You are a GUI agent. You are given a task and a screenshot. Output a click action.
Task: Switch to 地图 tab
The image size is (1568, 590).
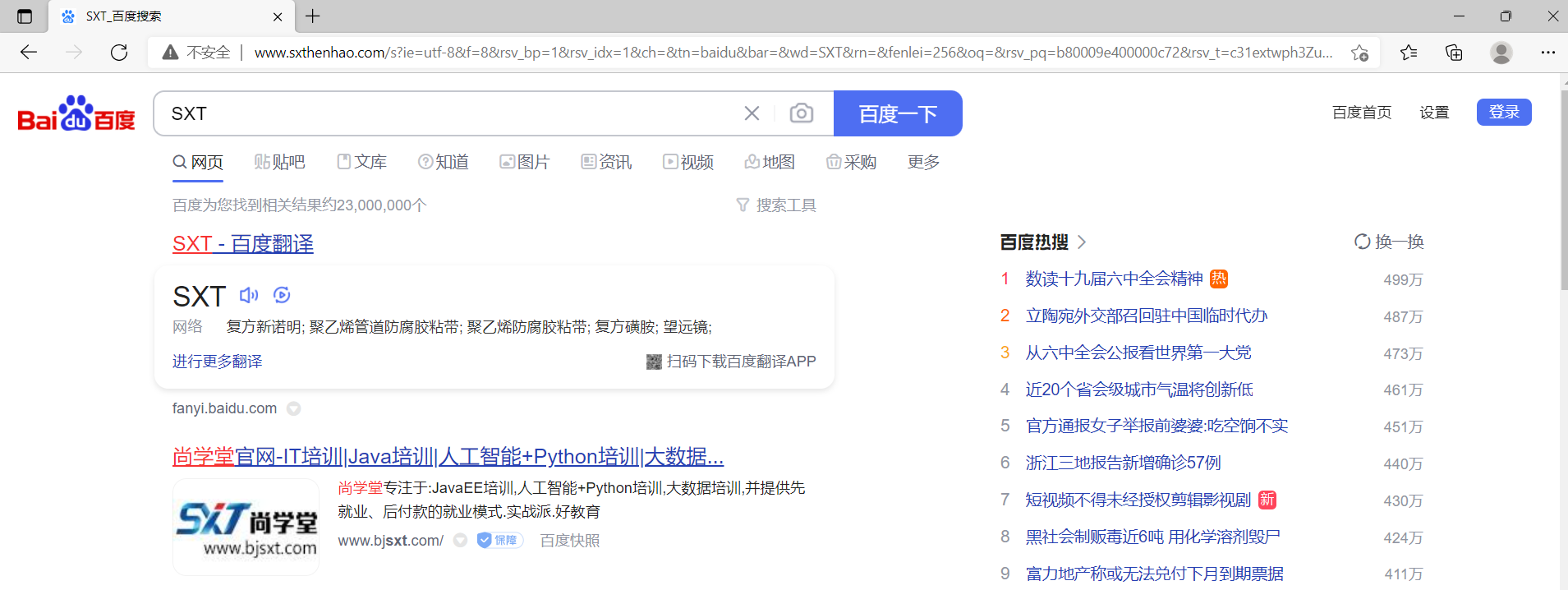(770, 162)
